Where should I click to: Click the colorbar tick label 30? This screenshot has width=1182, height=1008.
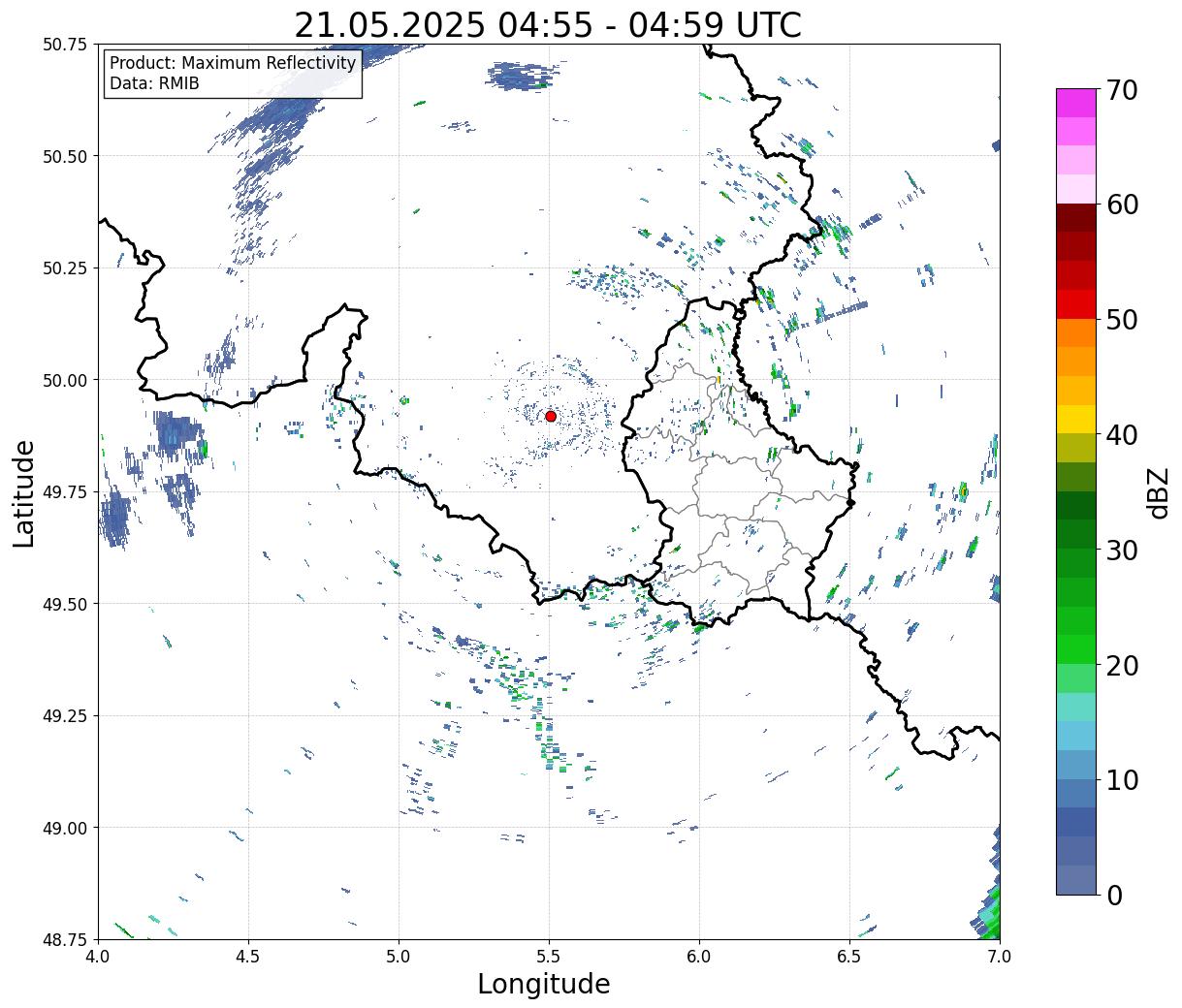(x=1122, y=550)
